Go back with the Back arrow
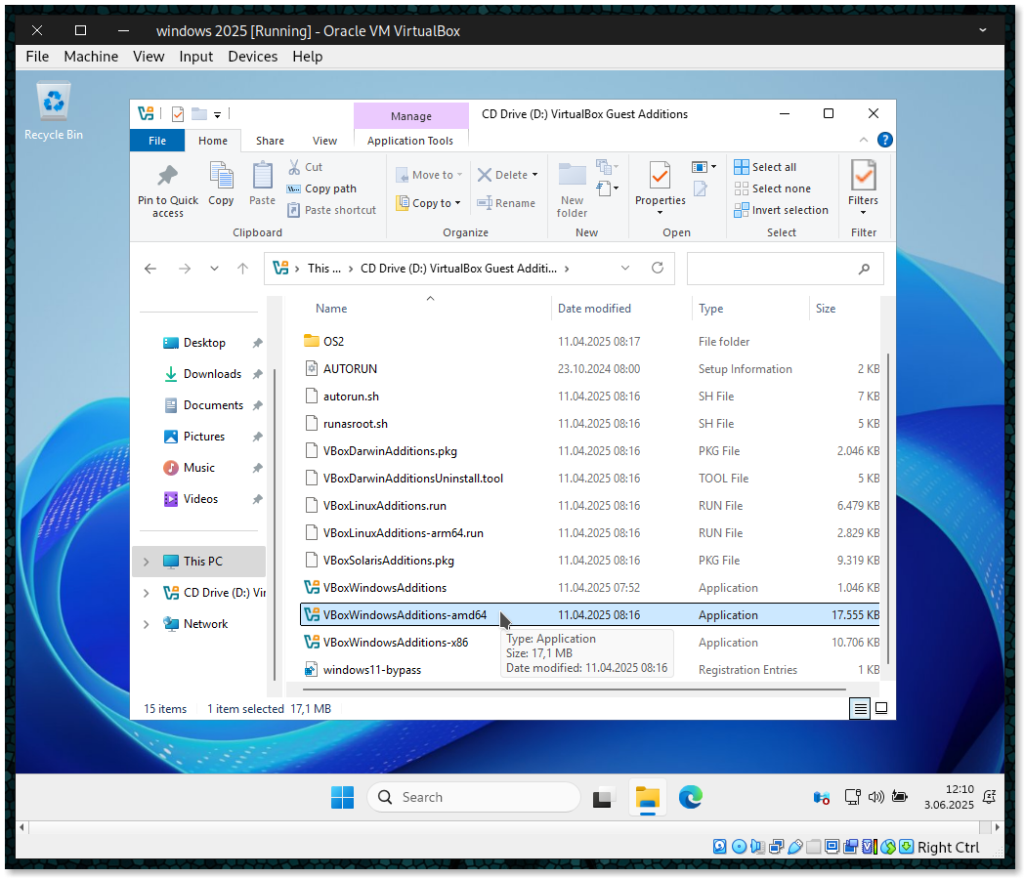1024x878 pixels. (x=151, y=268)
